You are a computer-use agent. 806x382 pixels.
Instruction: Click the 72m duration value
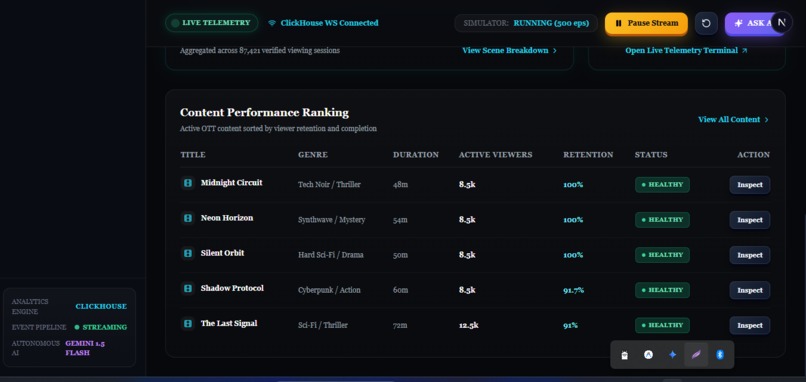coord(400,325)
